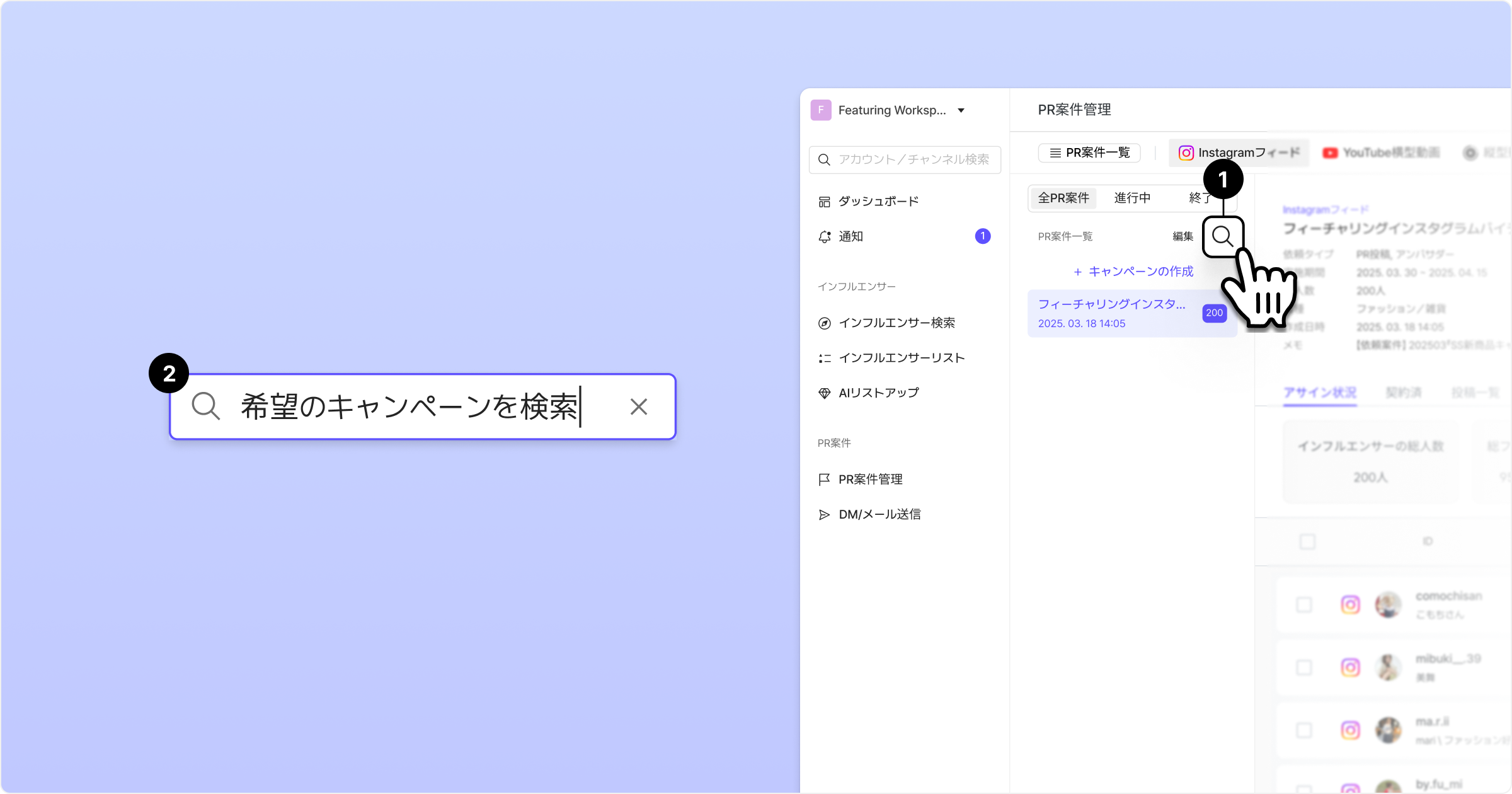Switch to 進行中 filter tab

(x=1132, y=198)
